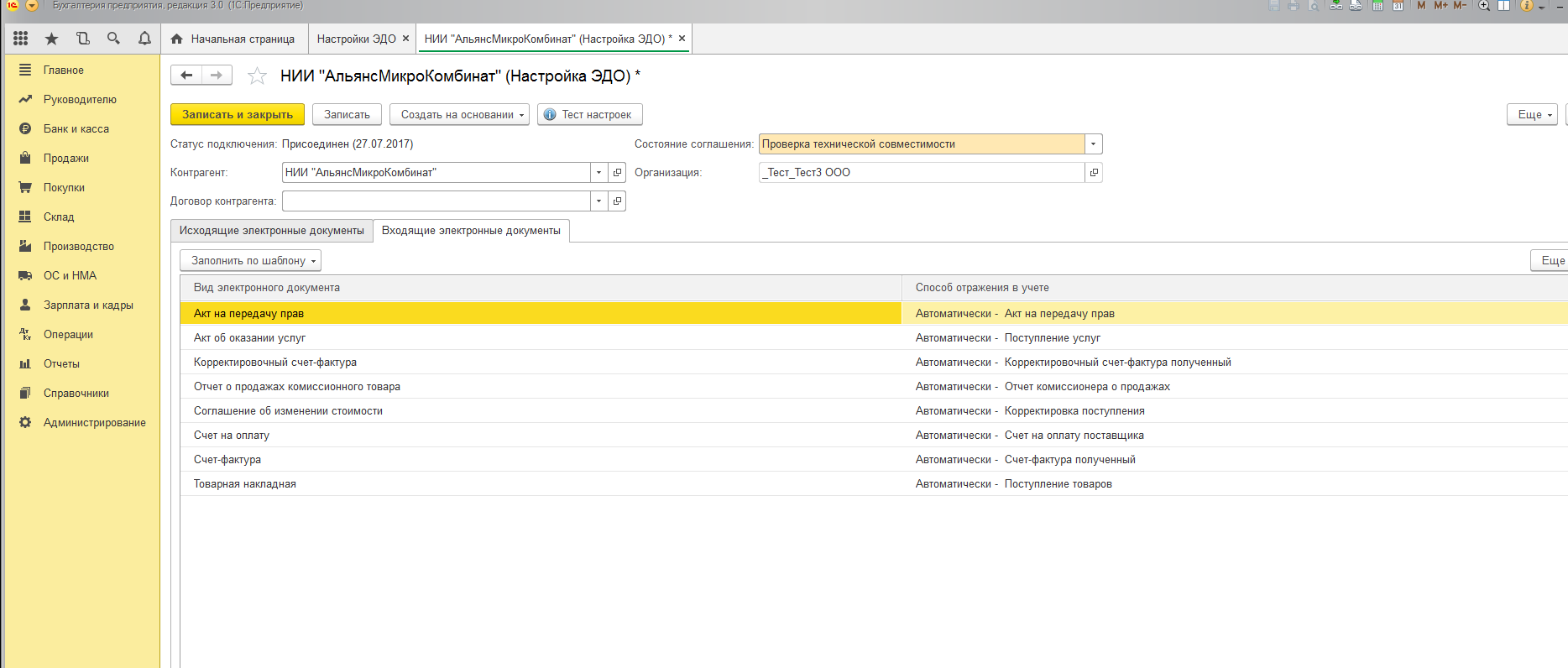Open the organization card icon

click(1093, 173)
